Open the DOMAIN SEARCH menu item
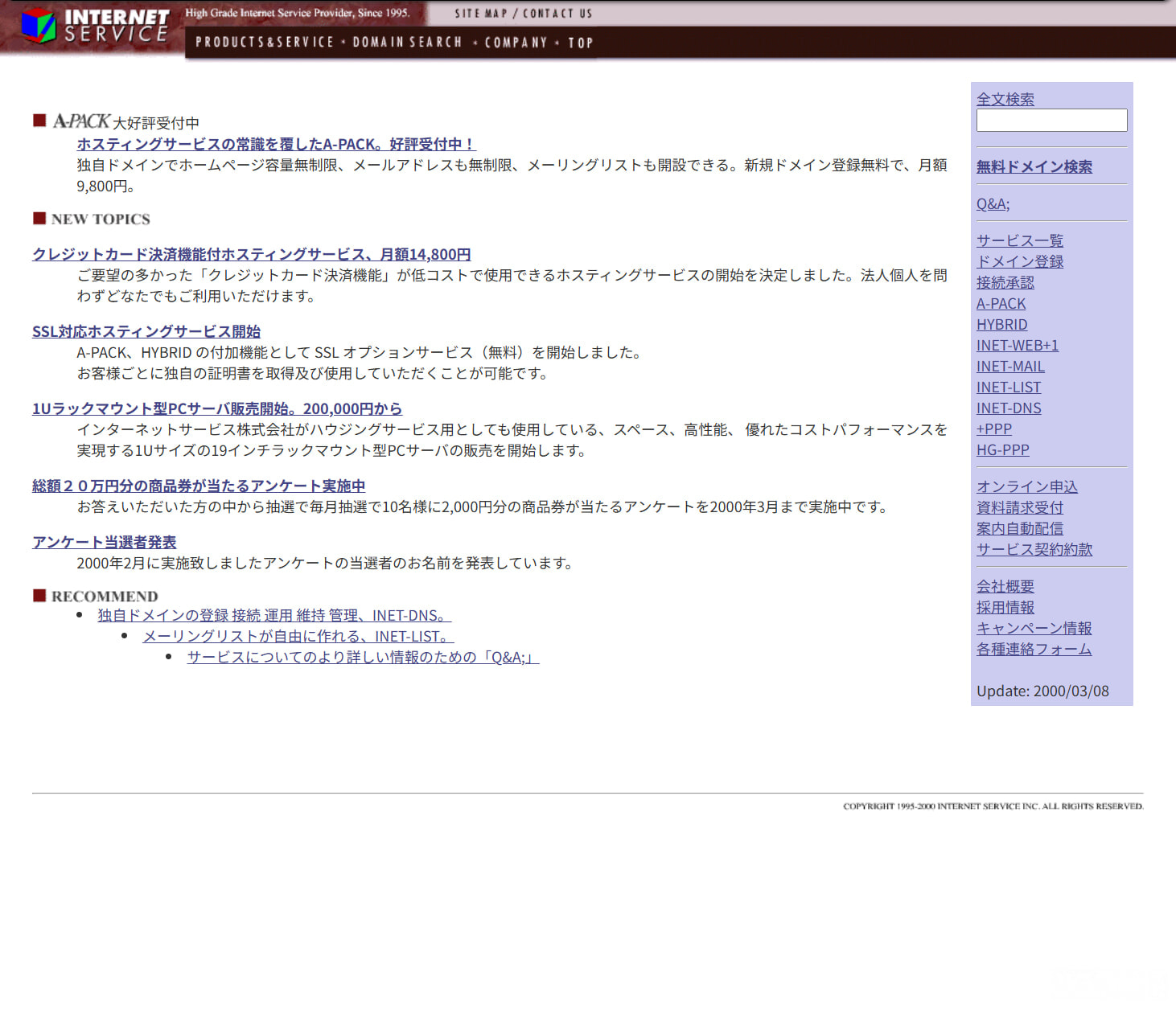Viewport: 1176px width, 1009px height. pos(408,43)
